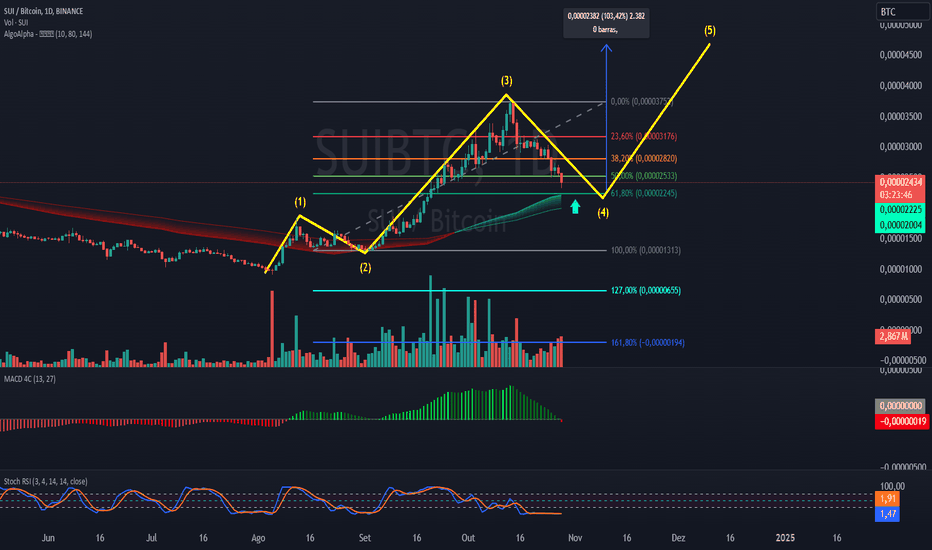
Task: Click the 0,00004000 price axis label
Action: pyautogui.click(x=900, y=86)
